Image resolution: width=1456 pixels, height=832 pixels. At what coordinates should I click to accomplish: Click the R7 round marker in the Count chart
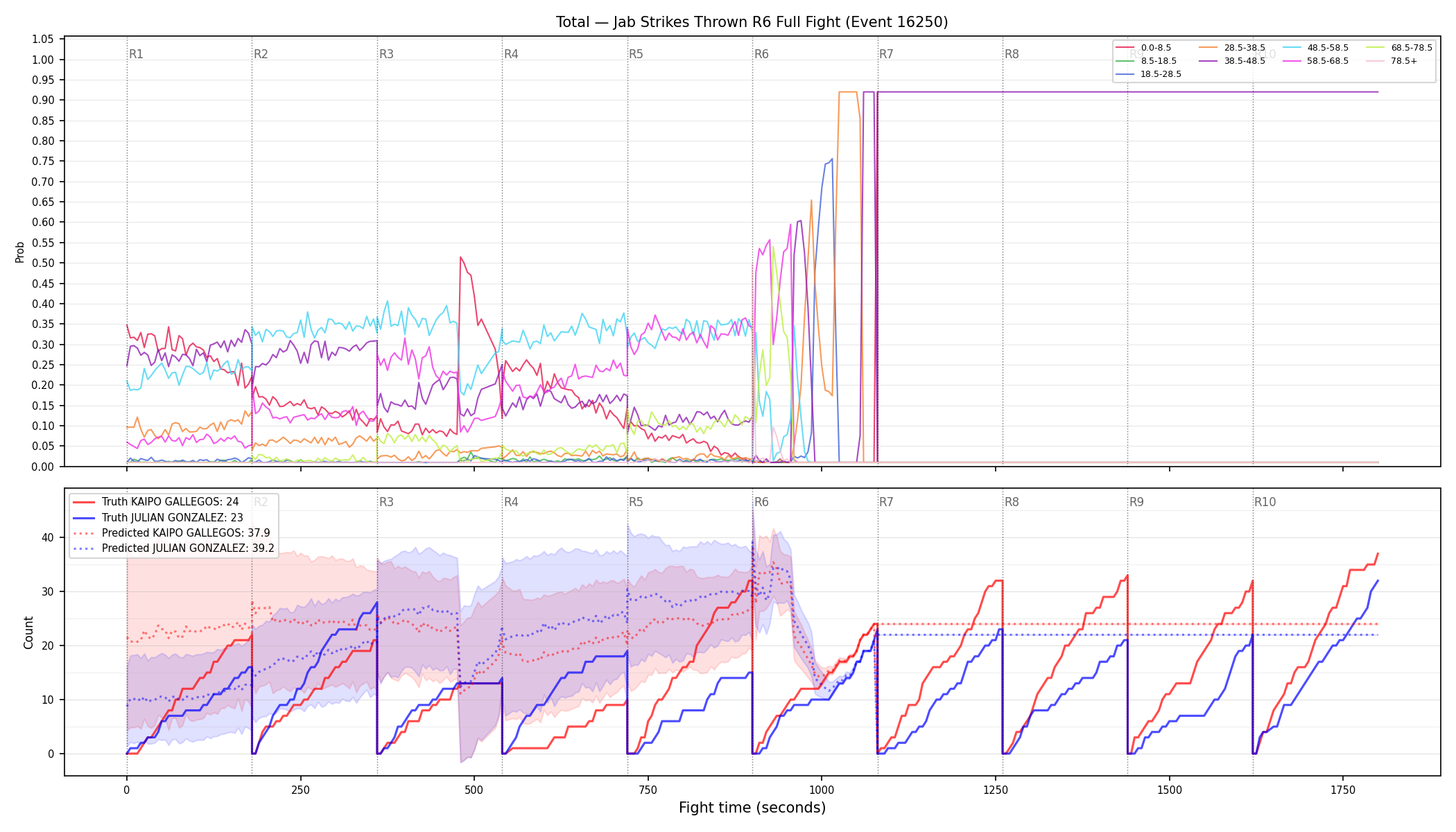886,502
